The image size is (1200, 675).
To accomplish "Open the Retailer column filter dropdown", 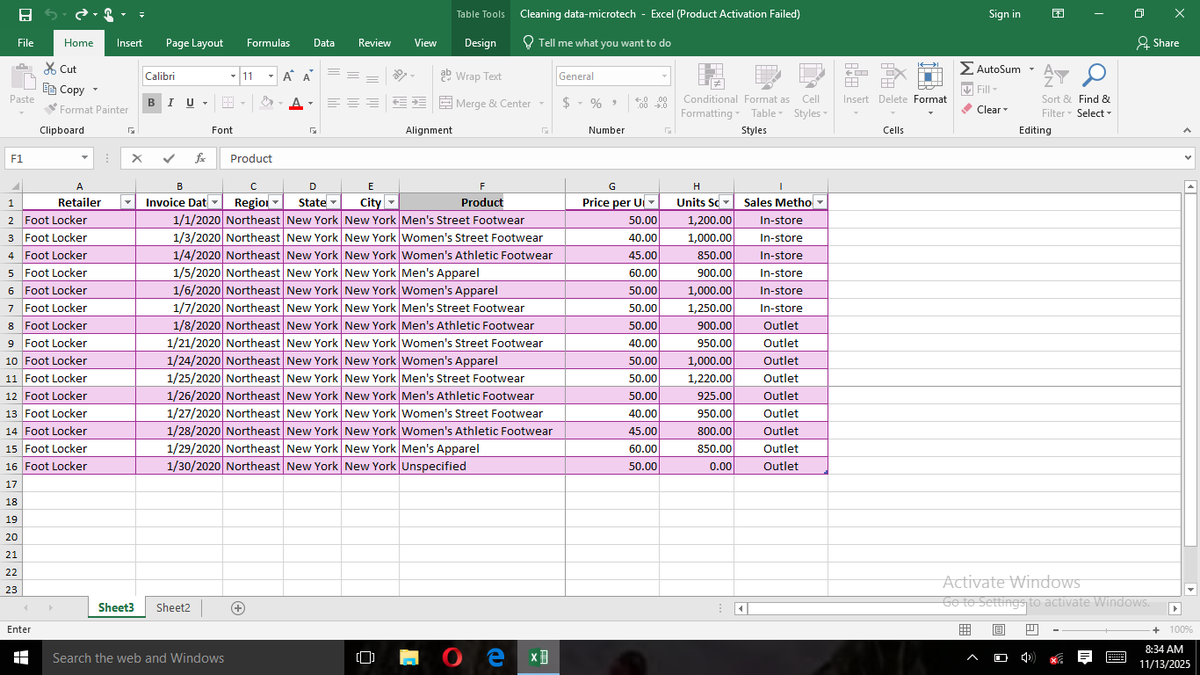I will (127, 203).
